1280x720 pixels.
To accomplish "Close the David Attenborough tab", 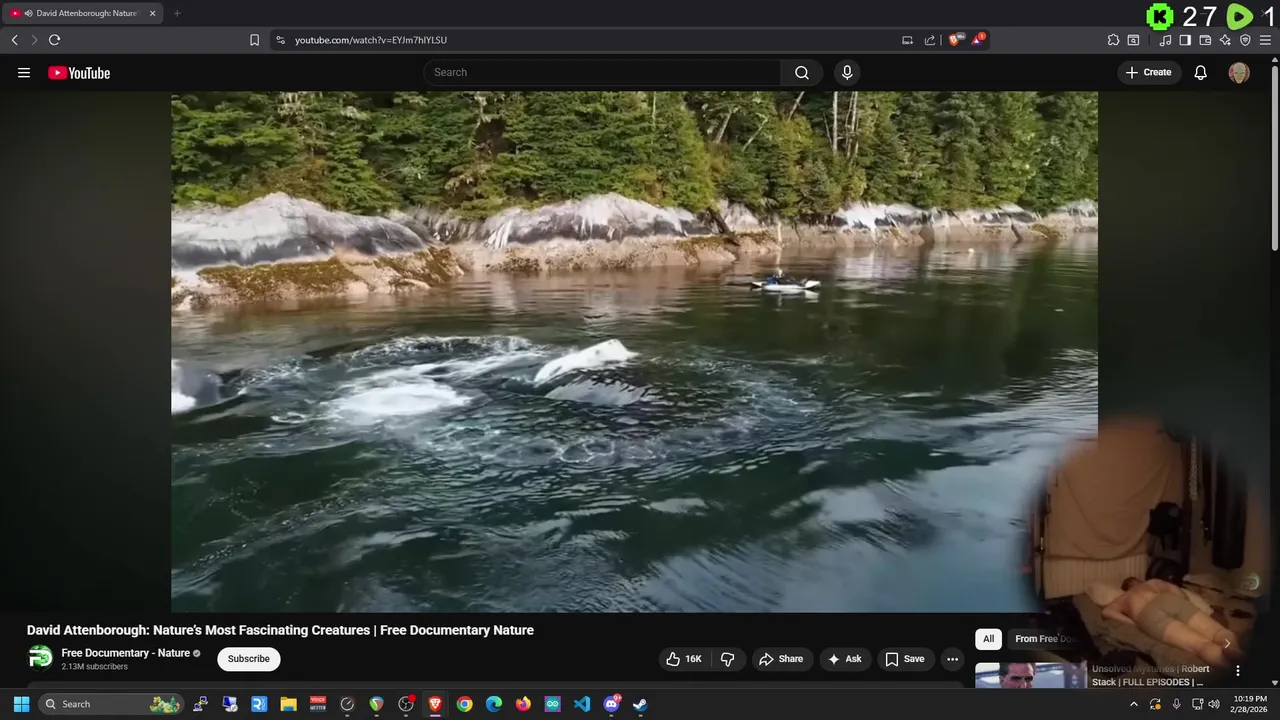I will [153, 13].
